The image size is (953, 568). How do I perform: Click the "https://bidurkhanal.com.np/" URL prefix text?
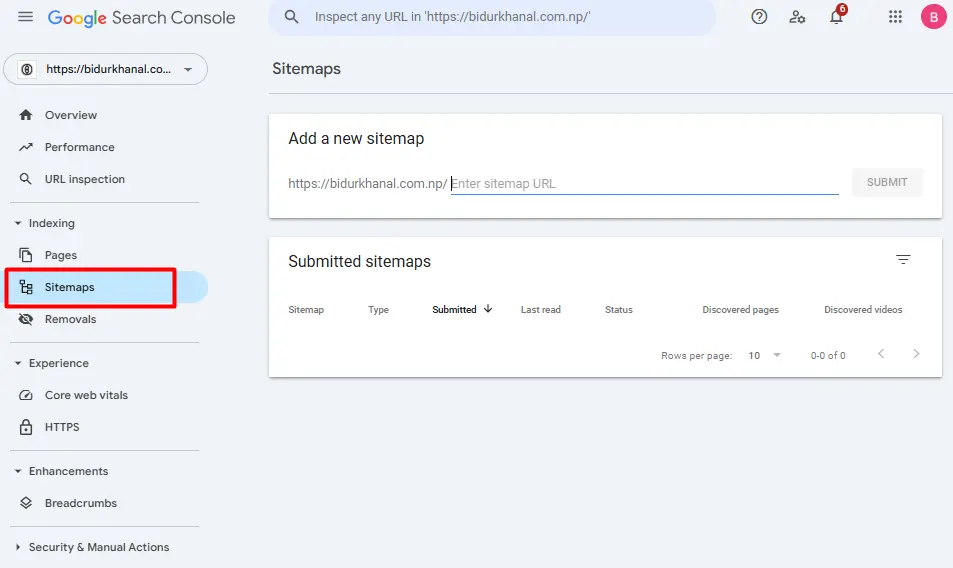pyautogui.click(x=368, y=183)
